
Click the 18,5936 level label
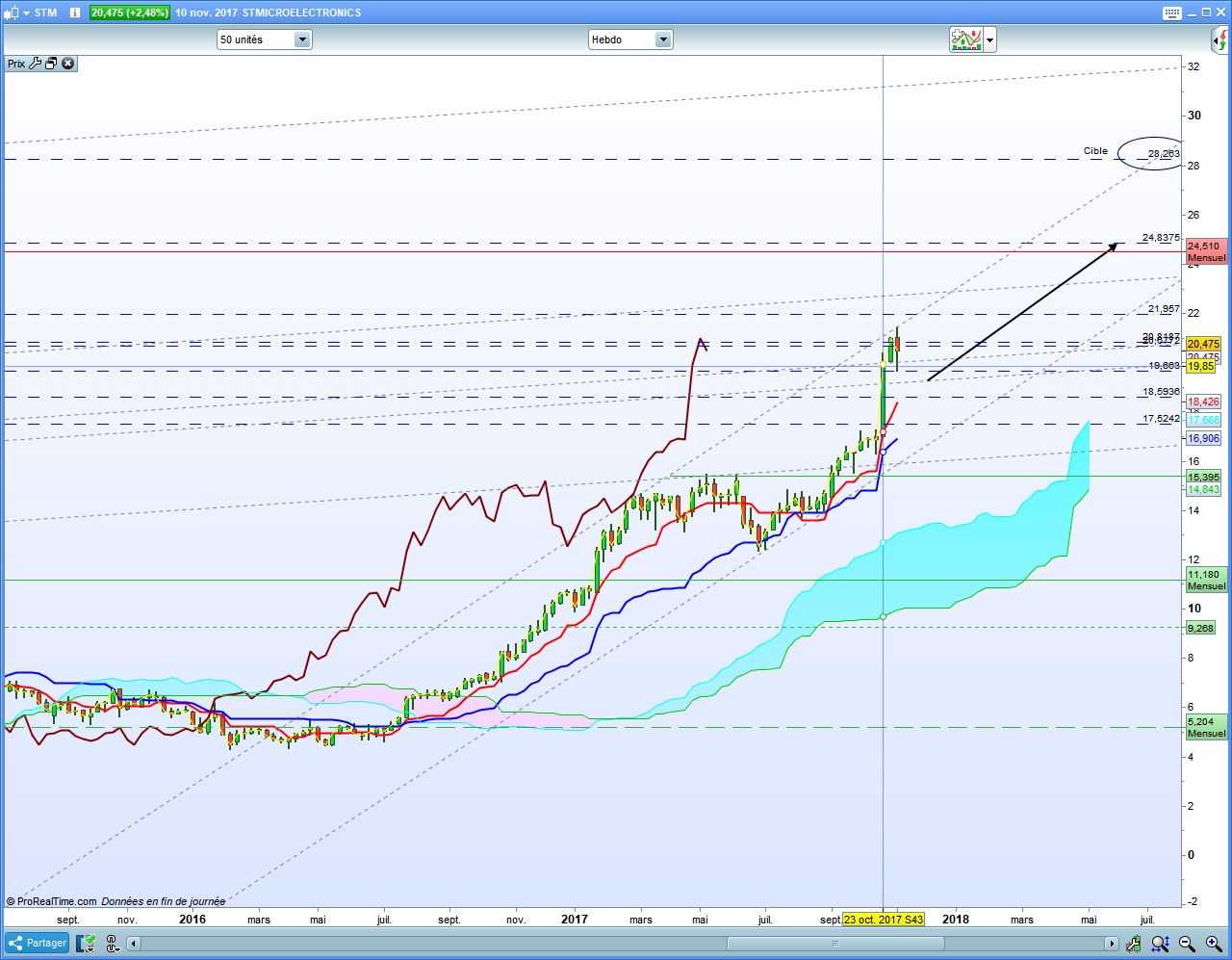(x=1161, y=392)
